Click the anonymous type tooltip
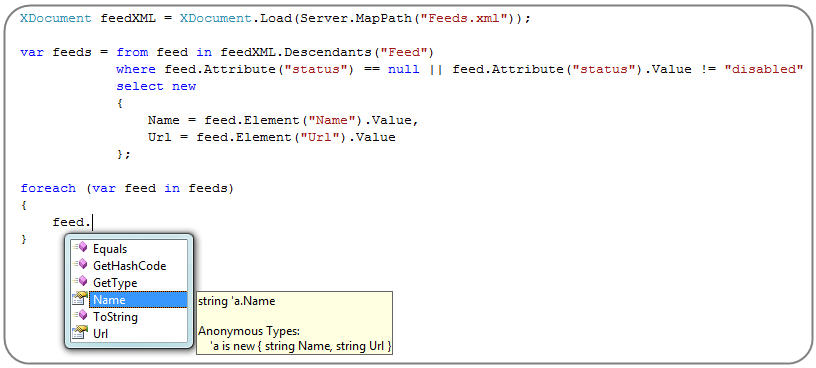816x368 pixels. (x=294, y=323)
